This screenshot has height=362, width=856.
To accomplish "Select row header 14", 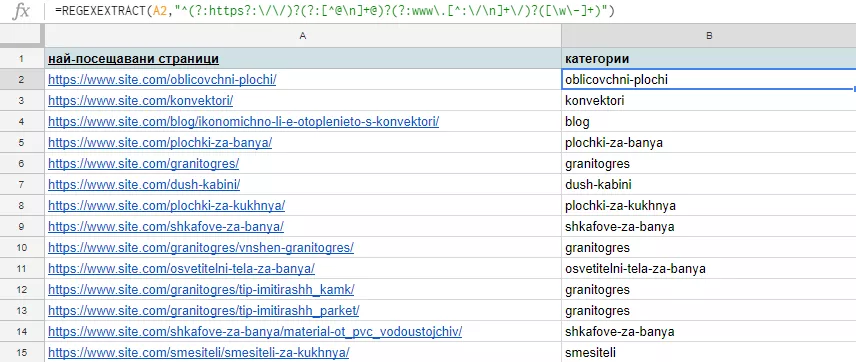I will pyautogui.click(x=21, y=331).
